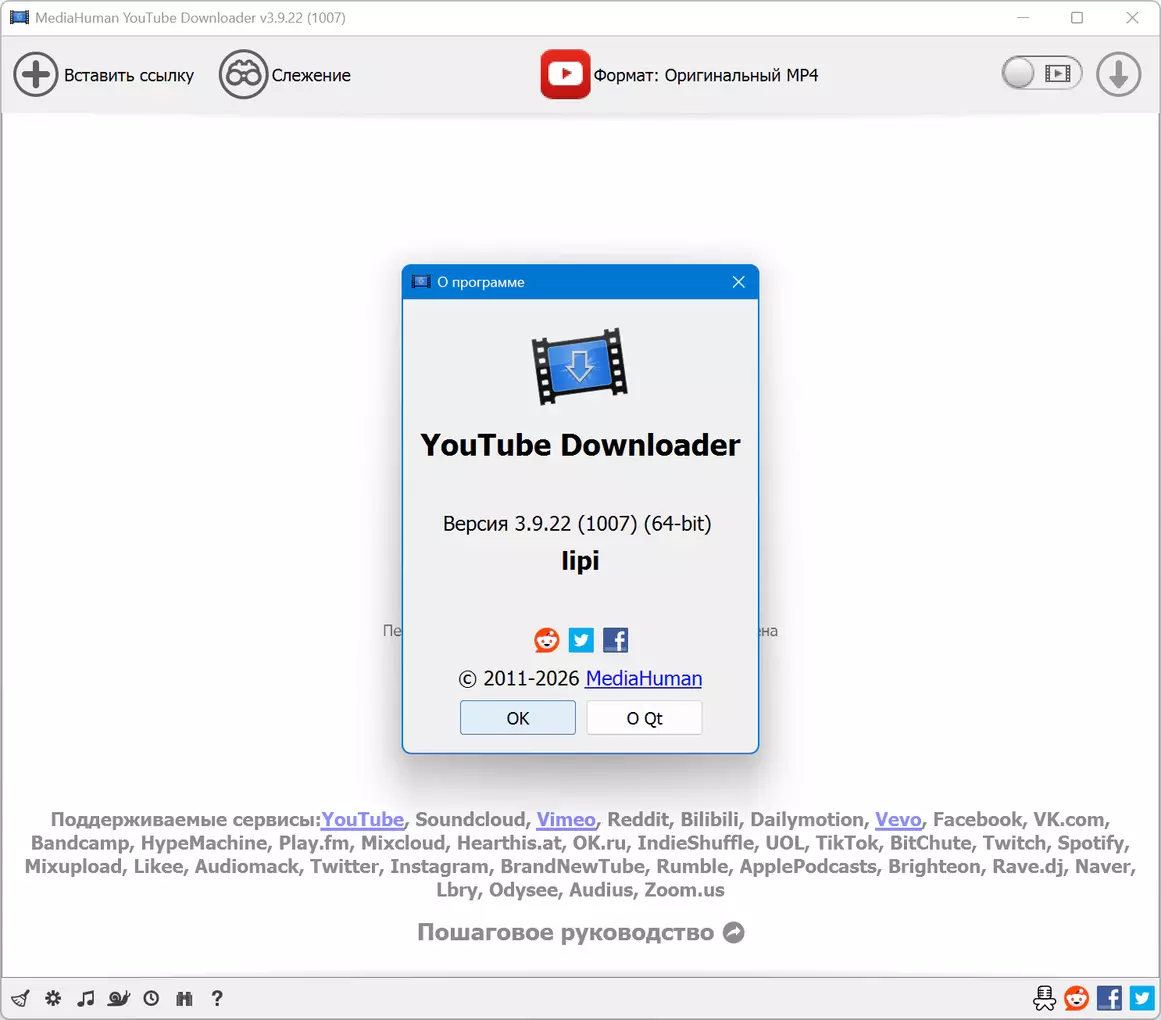The height and width of the screenshot is (1020, 1161).
Task: Open the Vevo supported service link
Action: pos(898,819)
